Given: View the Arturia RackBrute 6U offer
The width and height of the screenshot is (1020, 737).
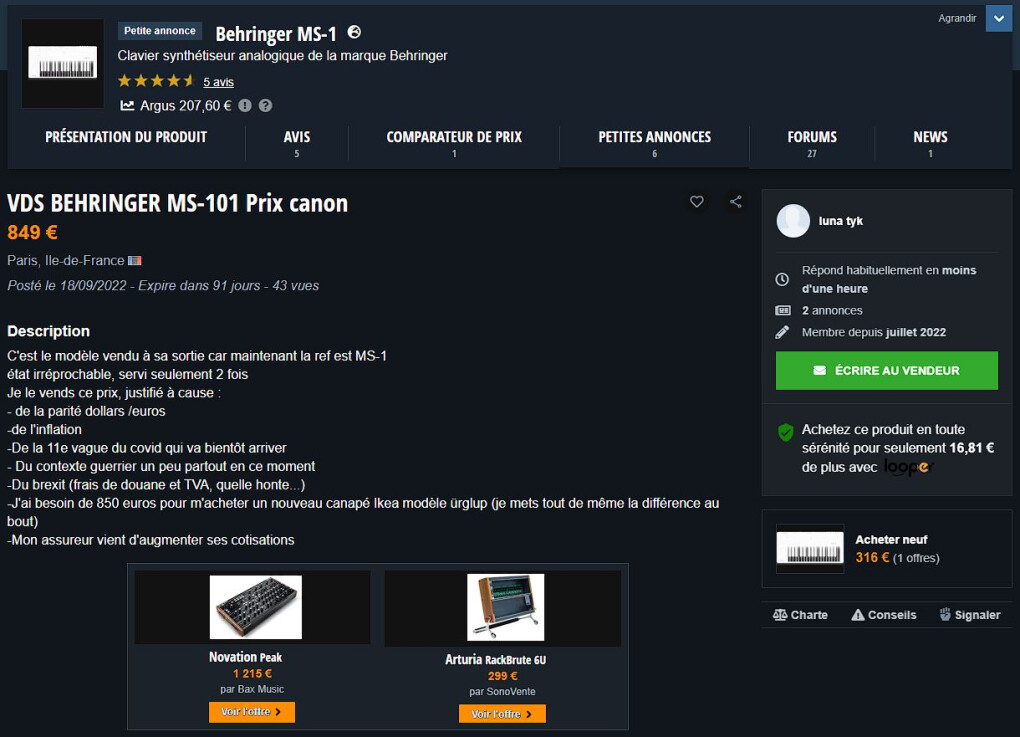Looking at the screenshot, I should [x=502, y=714].
